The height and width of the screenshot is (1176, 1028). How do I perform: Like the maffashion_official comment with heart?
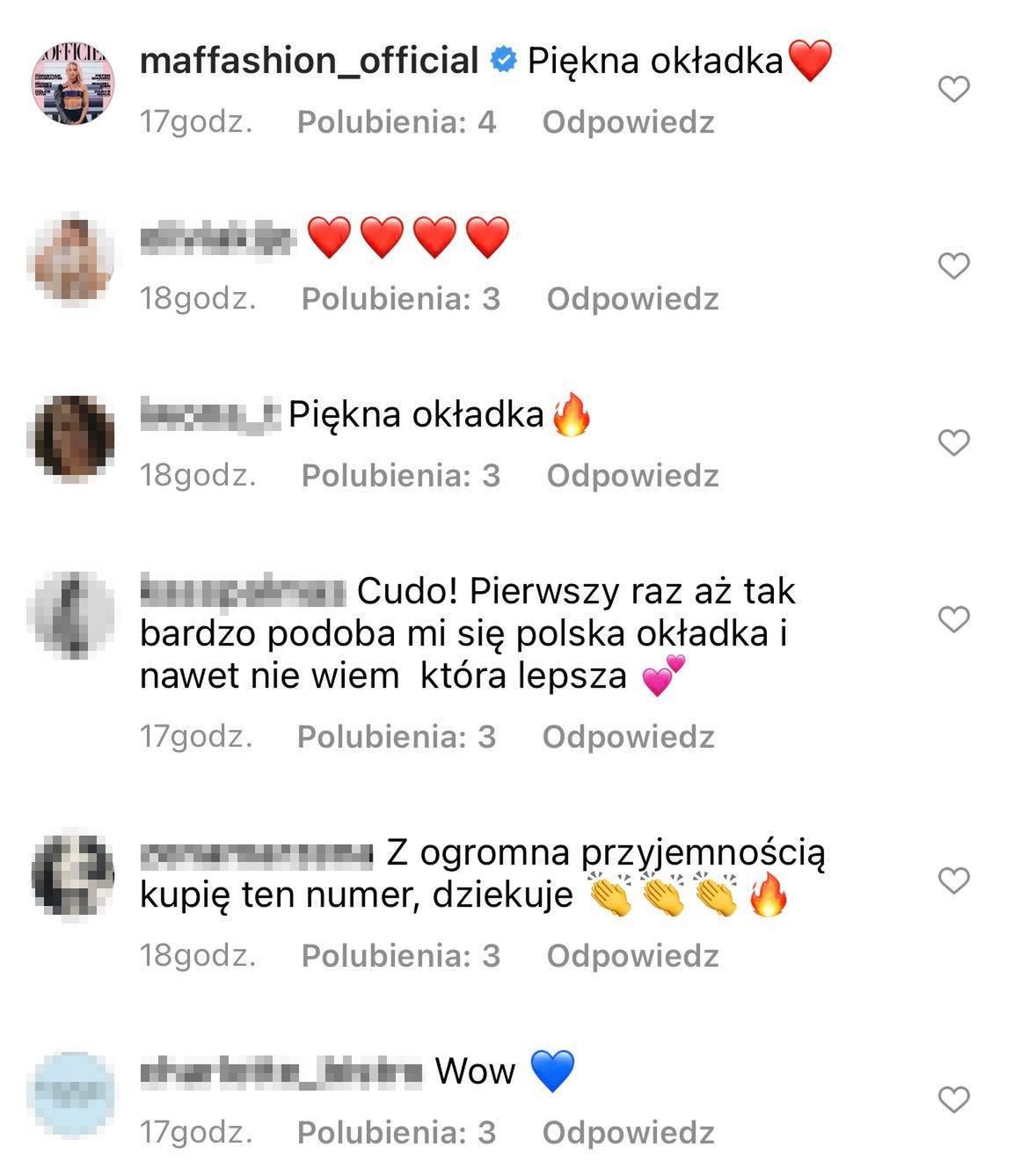click(954, 90)
